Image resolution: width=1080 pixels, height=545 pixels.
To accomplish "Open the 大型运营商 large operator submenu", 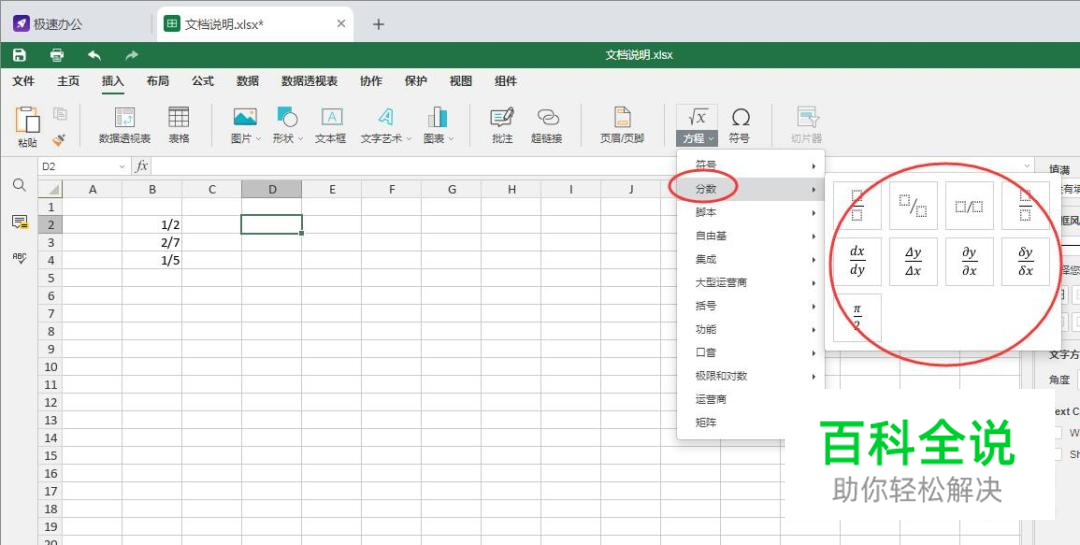I will tap(750, 282).
